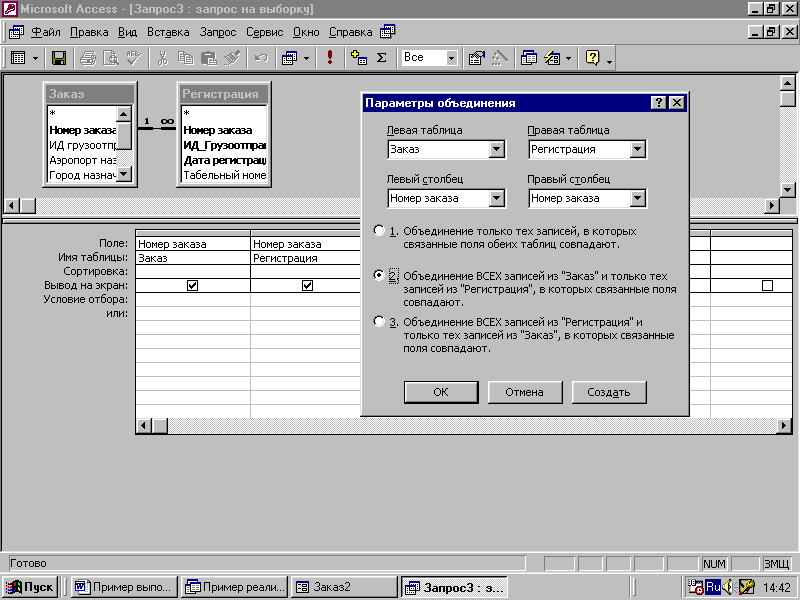800x600 pixels.
Task: Select join option 2 all records from Заказ
Action: point(379,276)
